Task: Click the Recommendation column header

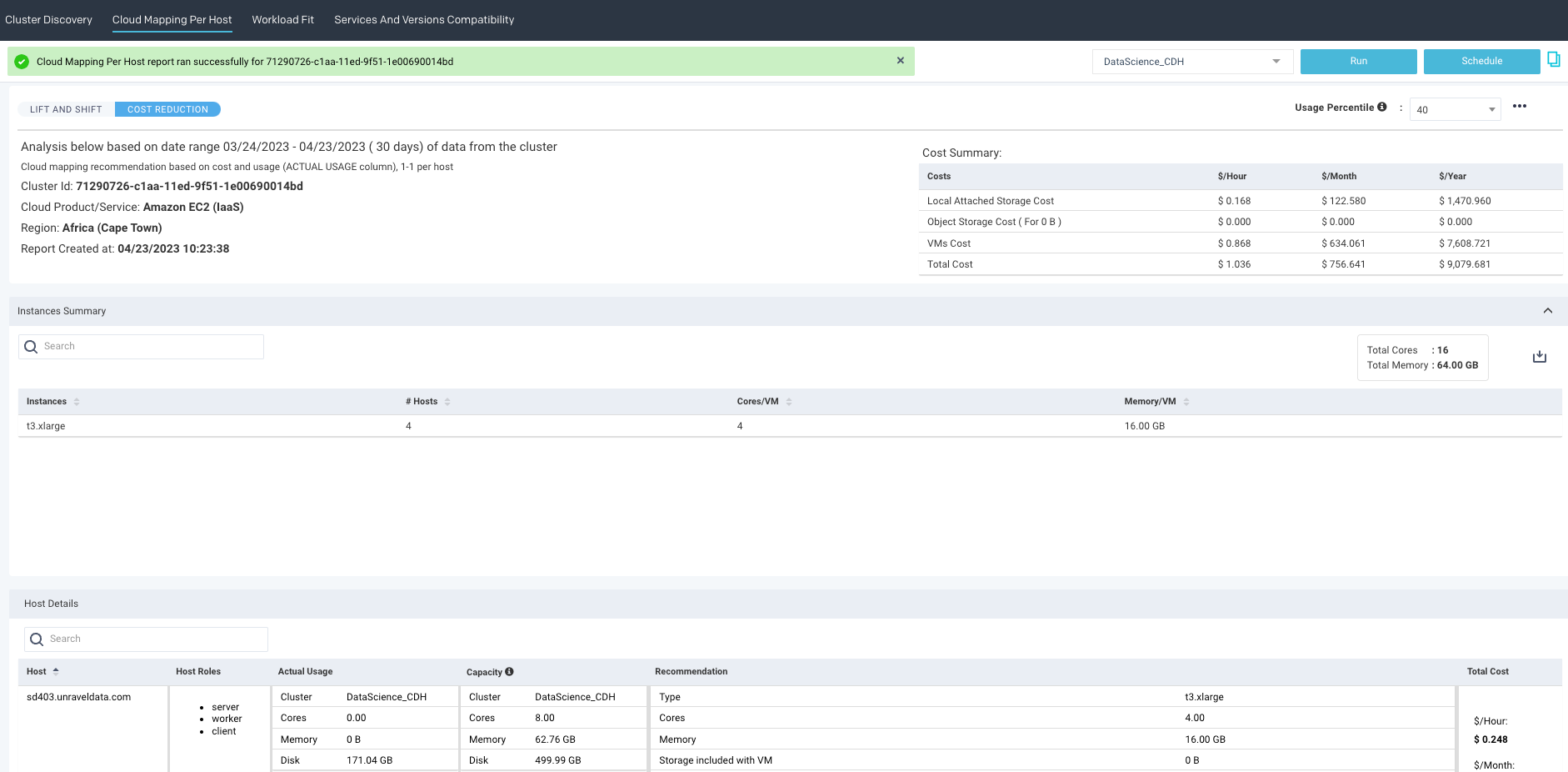Action: pos(691,671)
